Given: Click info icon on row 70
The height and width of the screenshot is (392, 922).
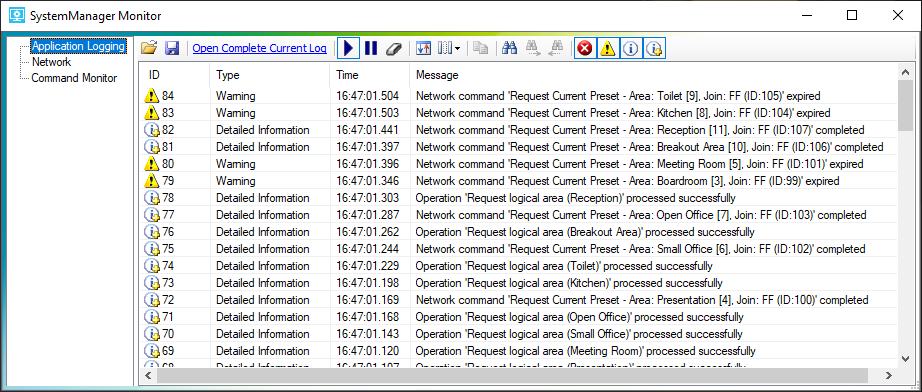Looking at the screenshot, I should tap(152, 334).
